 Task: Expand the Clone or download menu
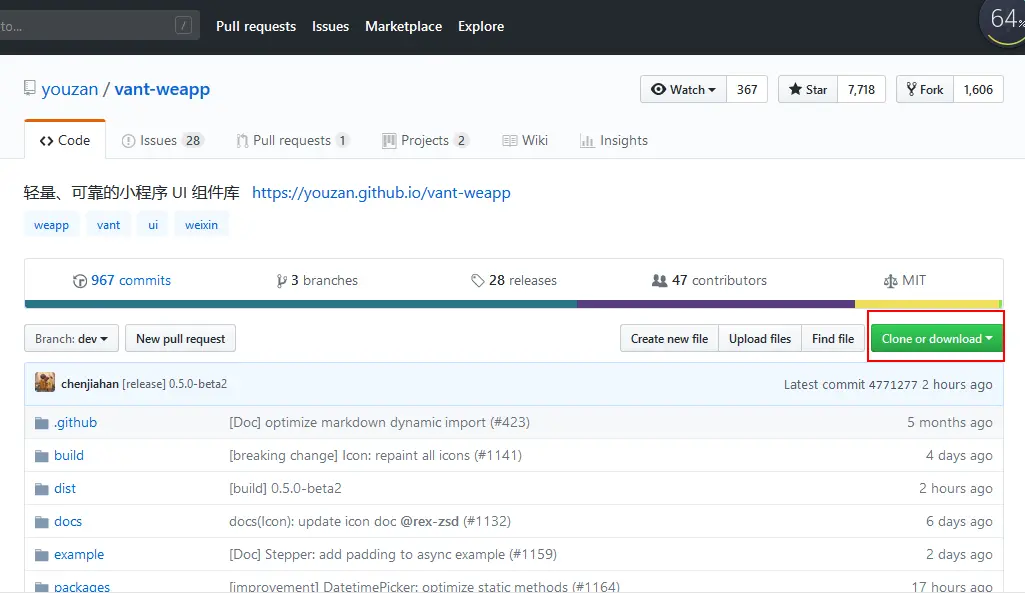point(937,339)
